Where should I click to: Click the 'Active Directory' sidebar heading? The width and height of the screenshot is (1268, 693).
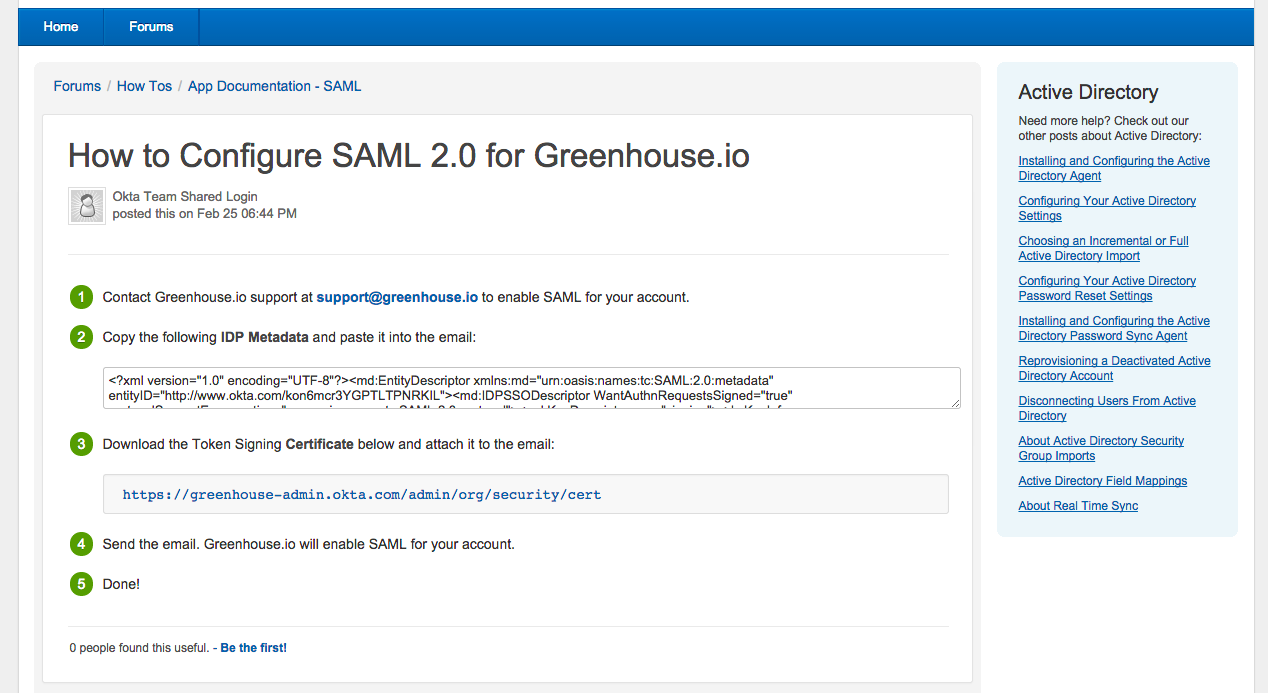(1088, 92)
